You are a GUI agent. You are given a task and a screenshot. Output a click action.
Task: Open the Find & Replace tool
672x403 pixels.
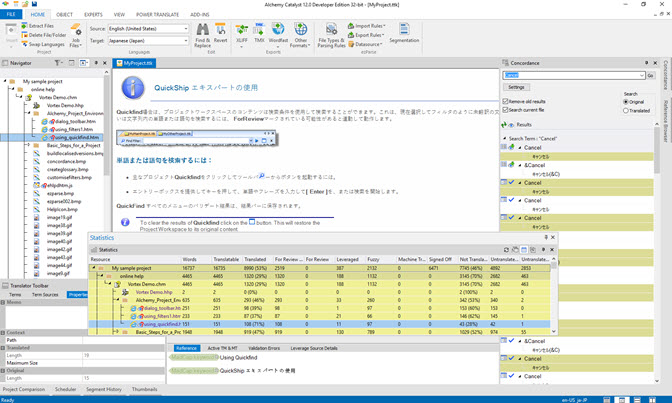tap(202, 35)
